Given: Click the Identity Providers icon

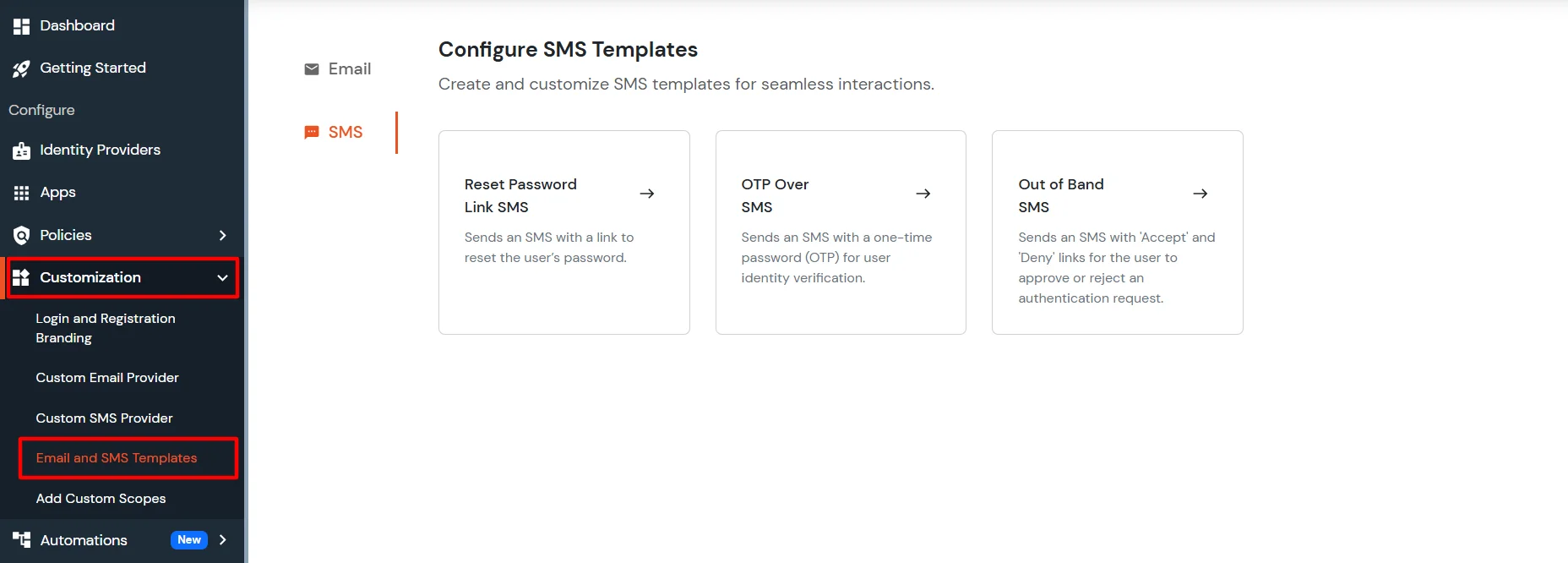Looking at the screenshot, I should (x=21, y=150).
